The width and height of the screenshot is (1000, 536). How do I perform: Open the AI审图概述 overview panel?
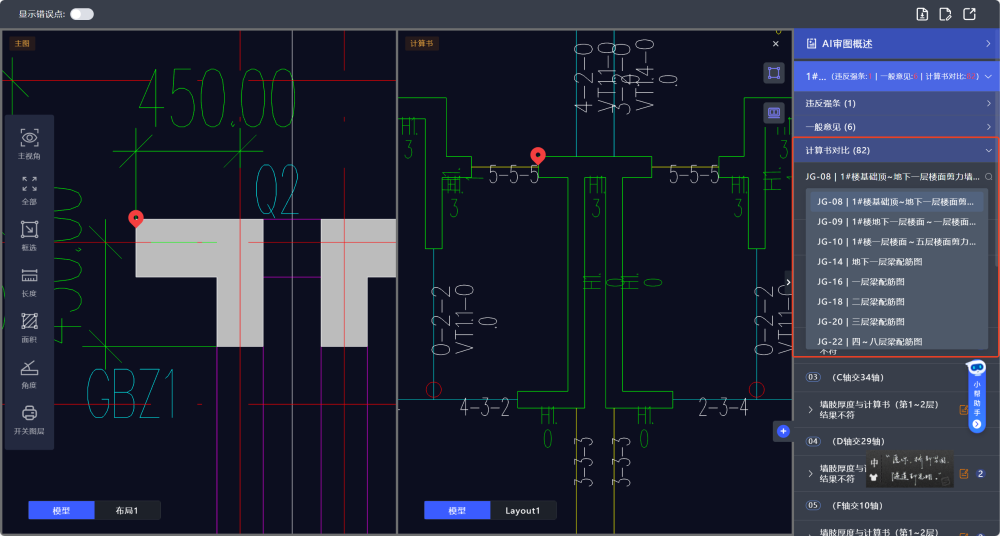click(x=896, y=44)
